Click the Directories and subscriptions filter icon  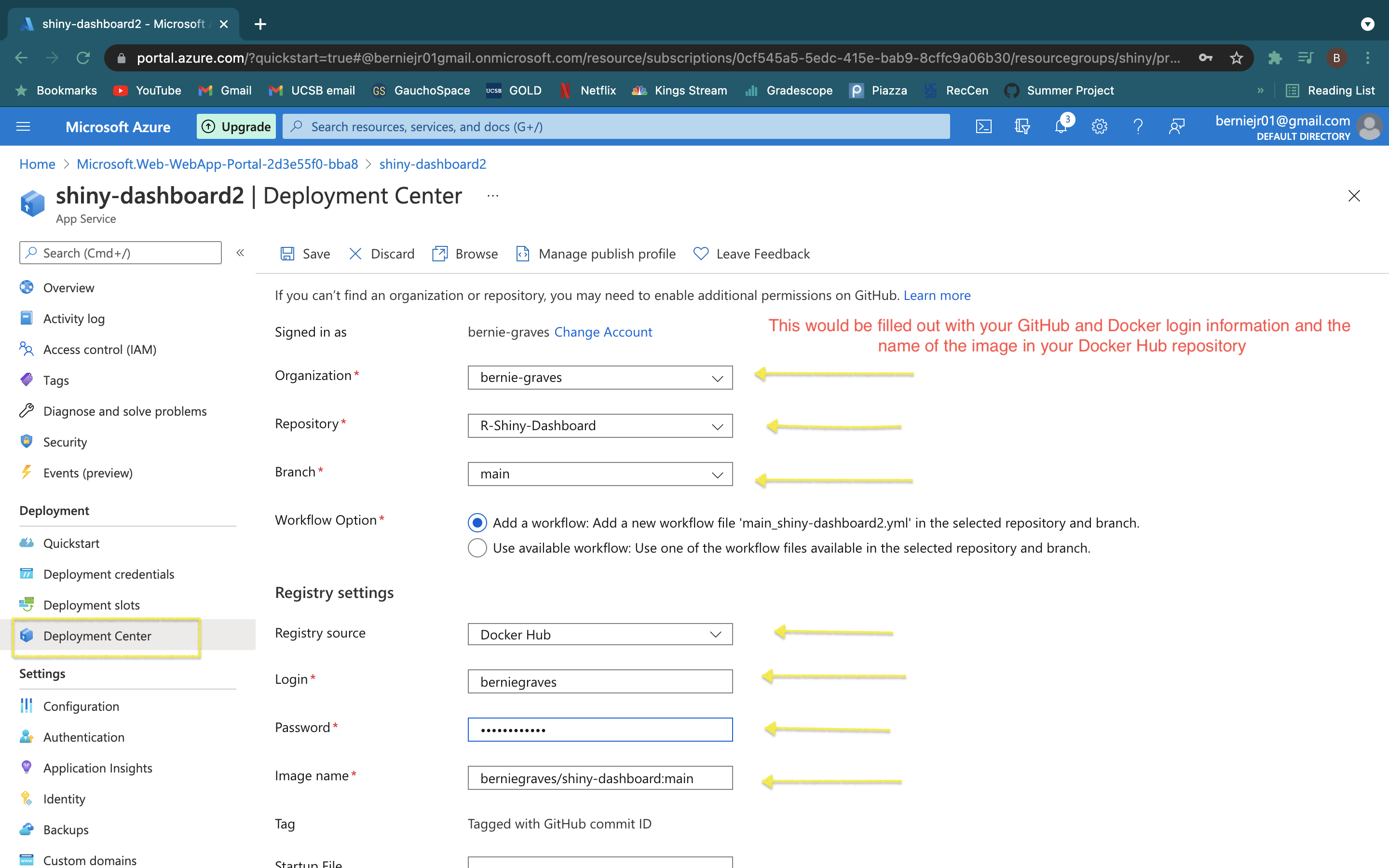[x=1022, y=126]
